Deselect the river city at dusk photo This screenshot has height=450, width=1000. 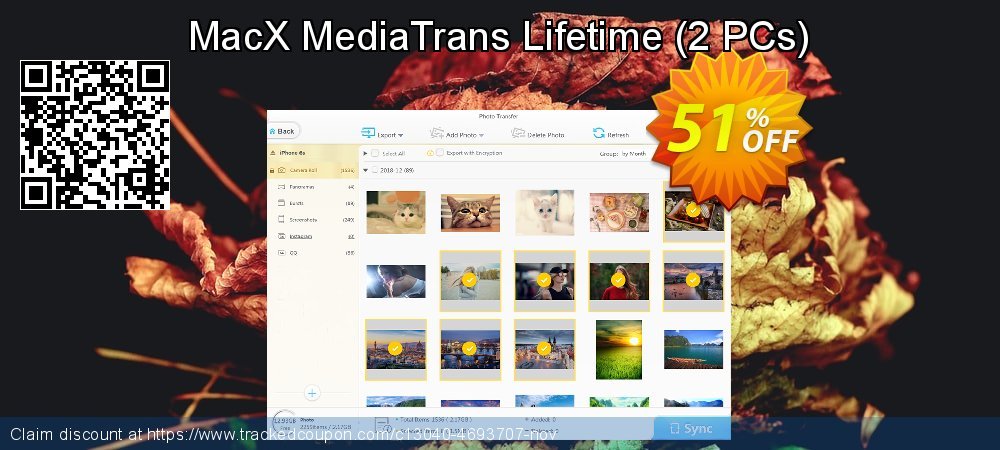click(x=693, y=280)
